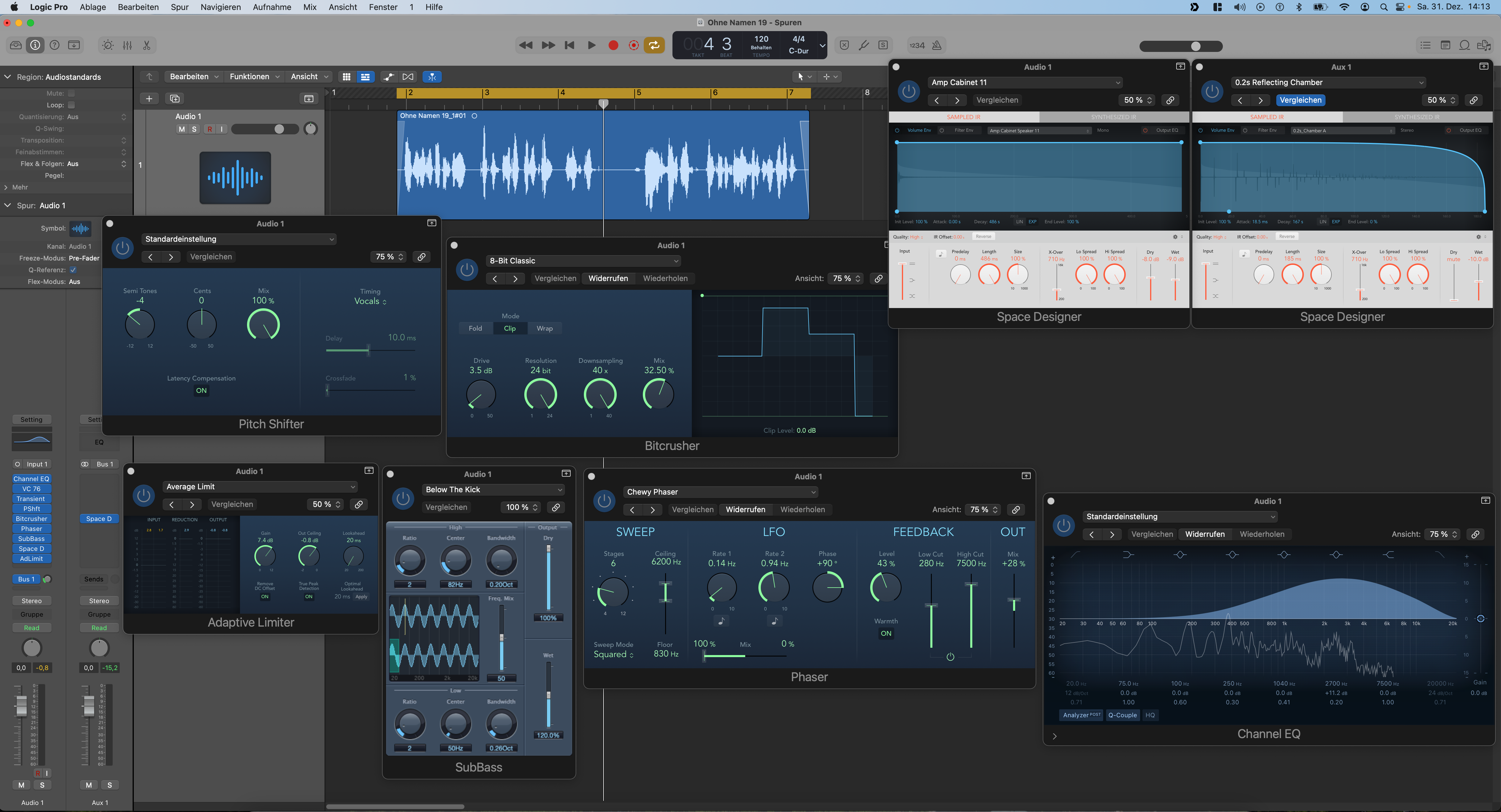
Task: Toggle Phaser plugin power button
Action: (604, 500)
